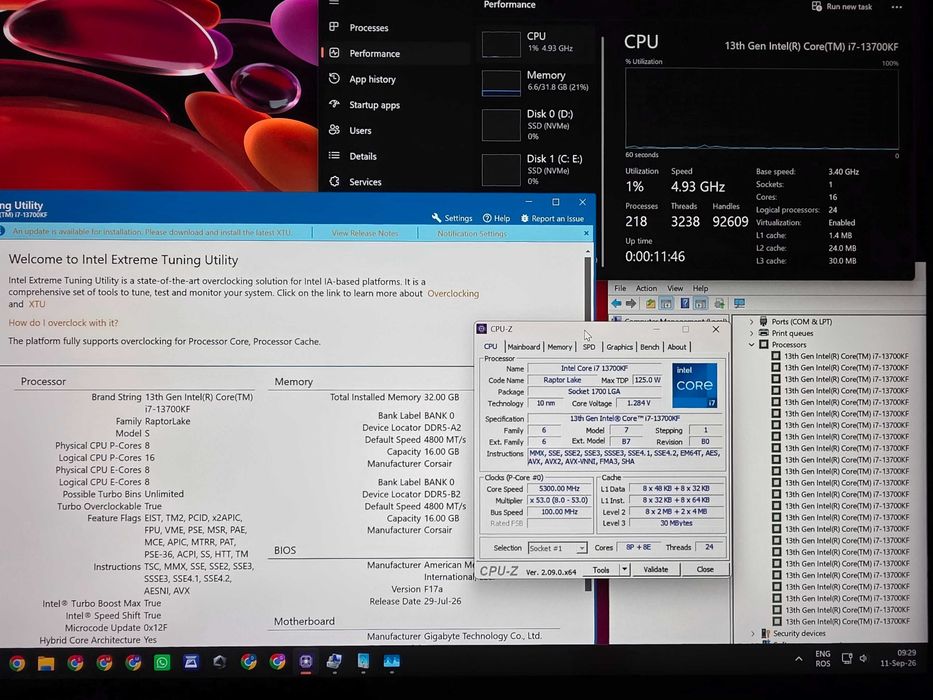Click the blue Help question-mark toolbar icon

click(685, 304)
